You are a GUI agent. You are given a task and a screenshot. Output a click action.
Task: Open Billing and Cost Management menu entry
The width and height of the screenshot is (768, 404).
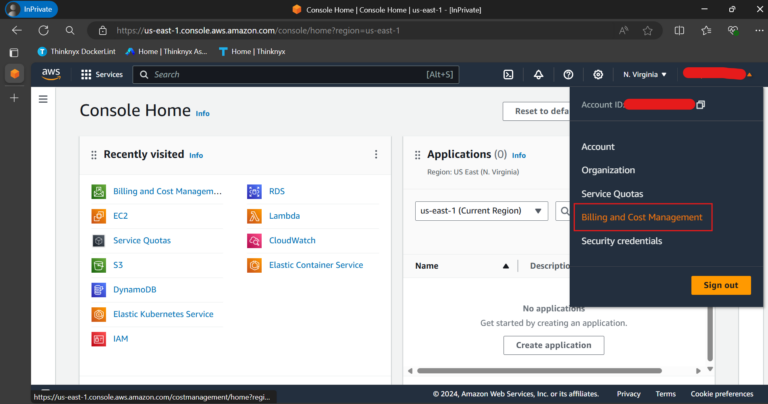642,217
